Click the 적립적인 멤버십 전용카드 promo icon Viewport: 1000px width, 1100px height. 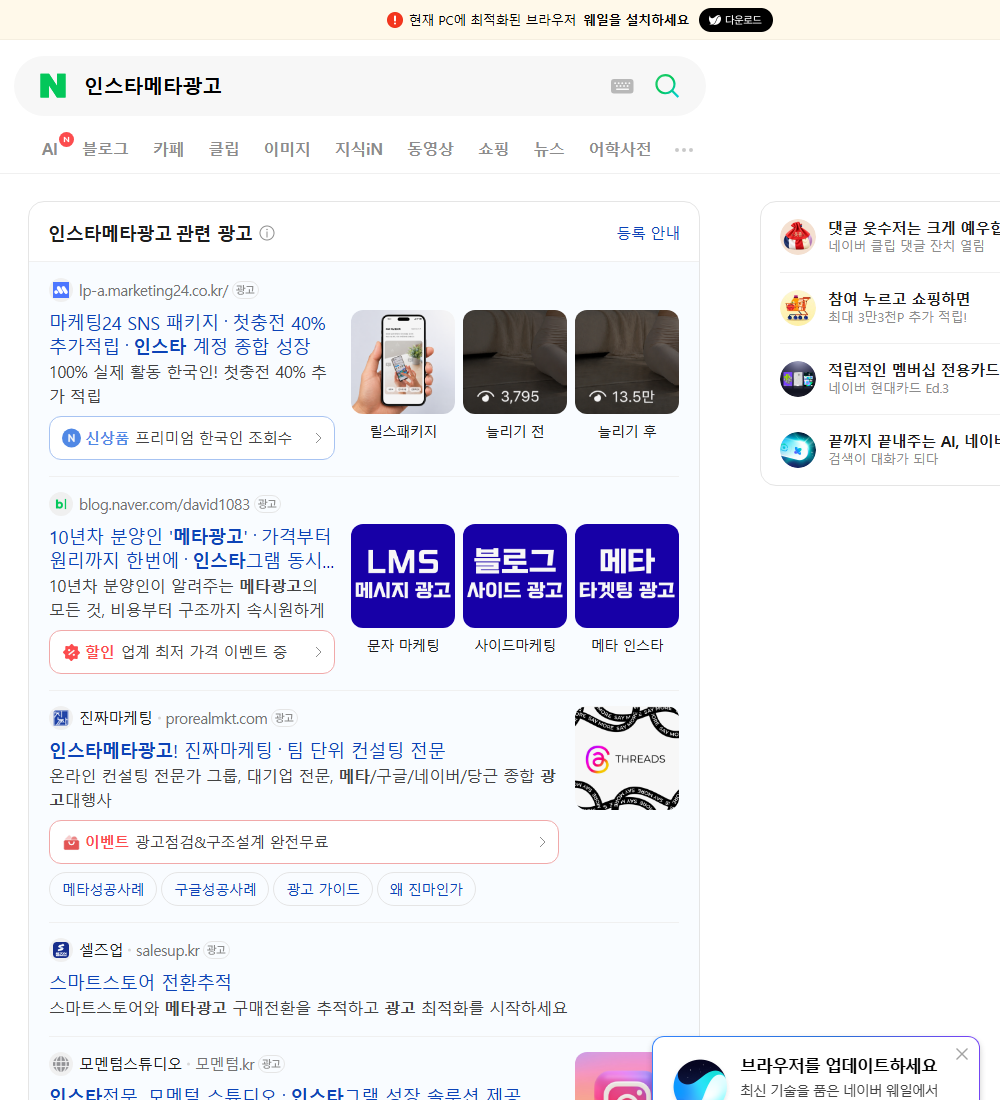pos(798,379)
